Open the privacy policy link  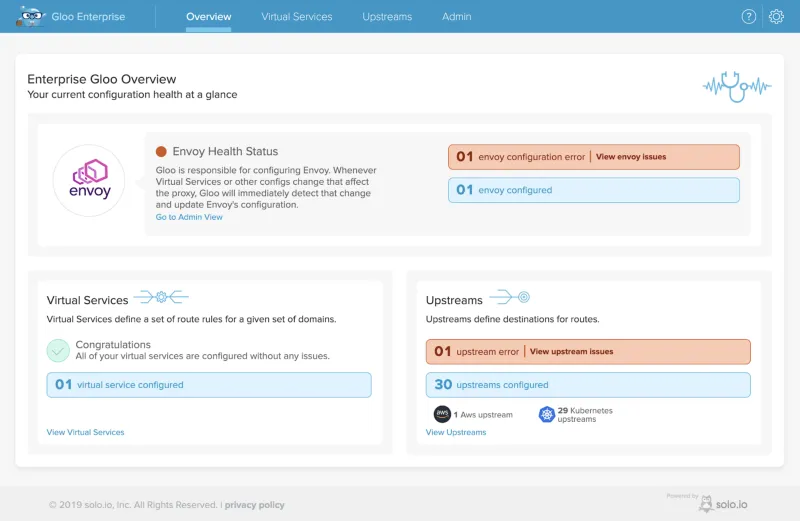pos(254,505)
